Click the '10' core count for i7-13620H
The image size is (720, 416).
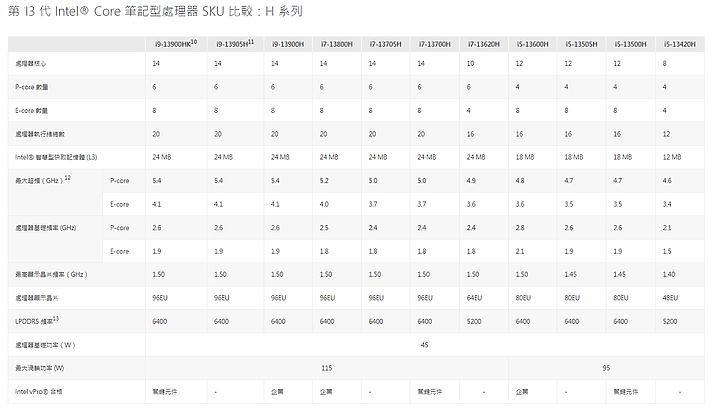(470, 63)
